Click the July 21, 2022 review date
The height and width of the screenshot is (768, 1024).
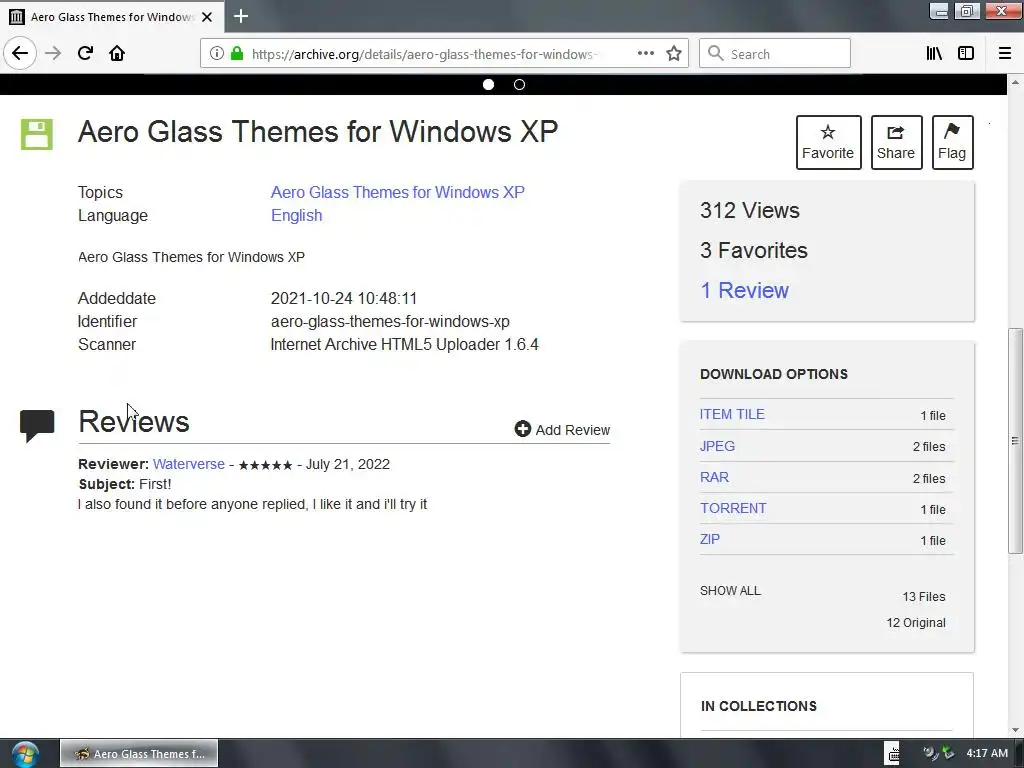[347, 464]
